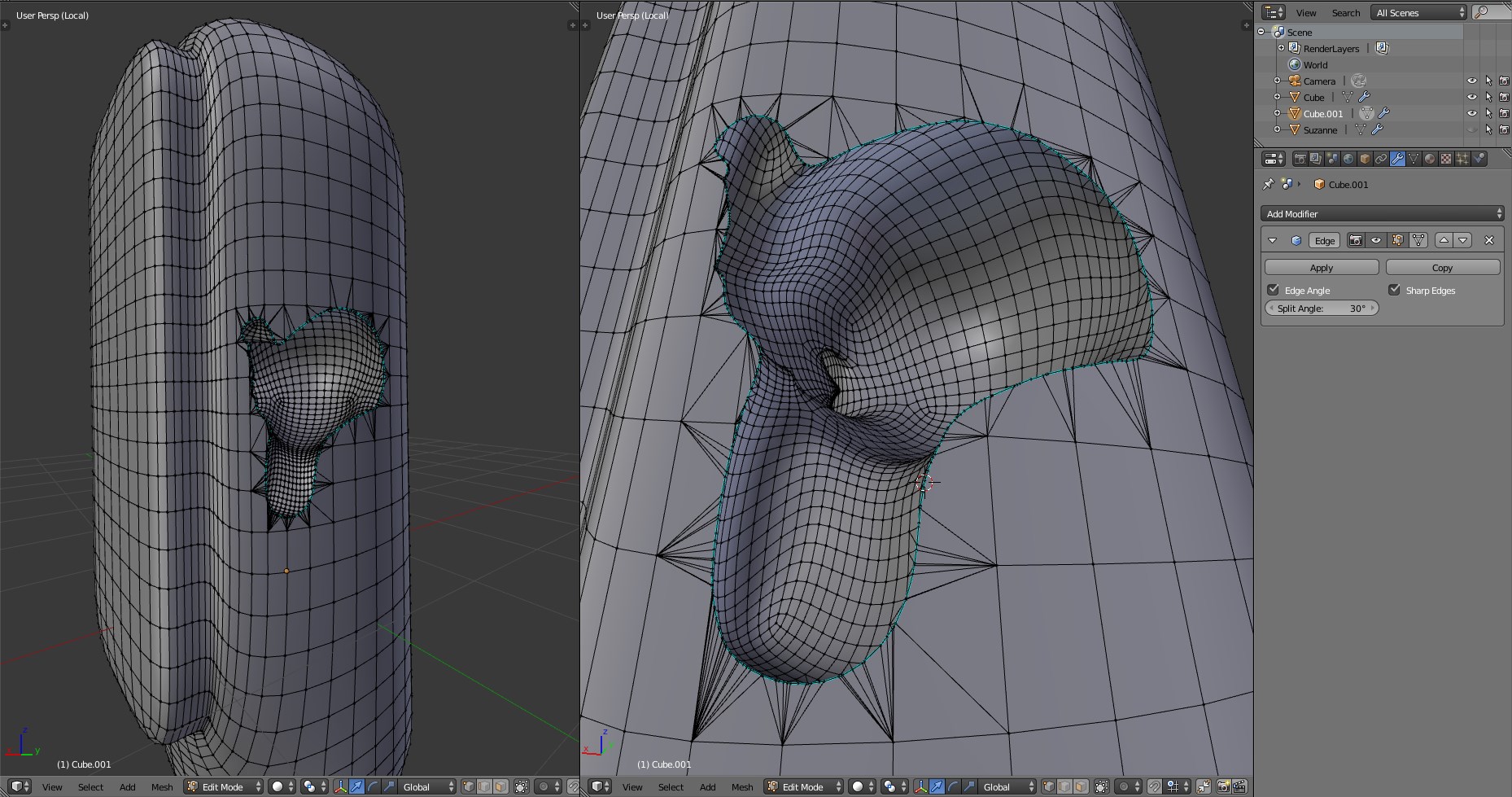Viewport: 1512px width, 797px height.
Task: Switch to face select mode in right viewport
Action: 1081,786
